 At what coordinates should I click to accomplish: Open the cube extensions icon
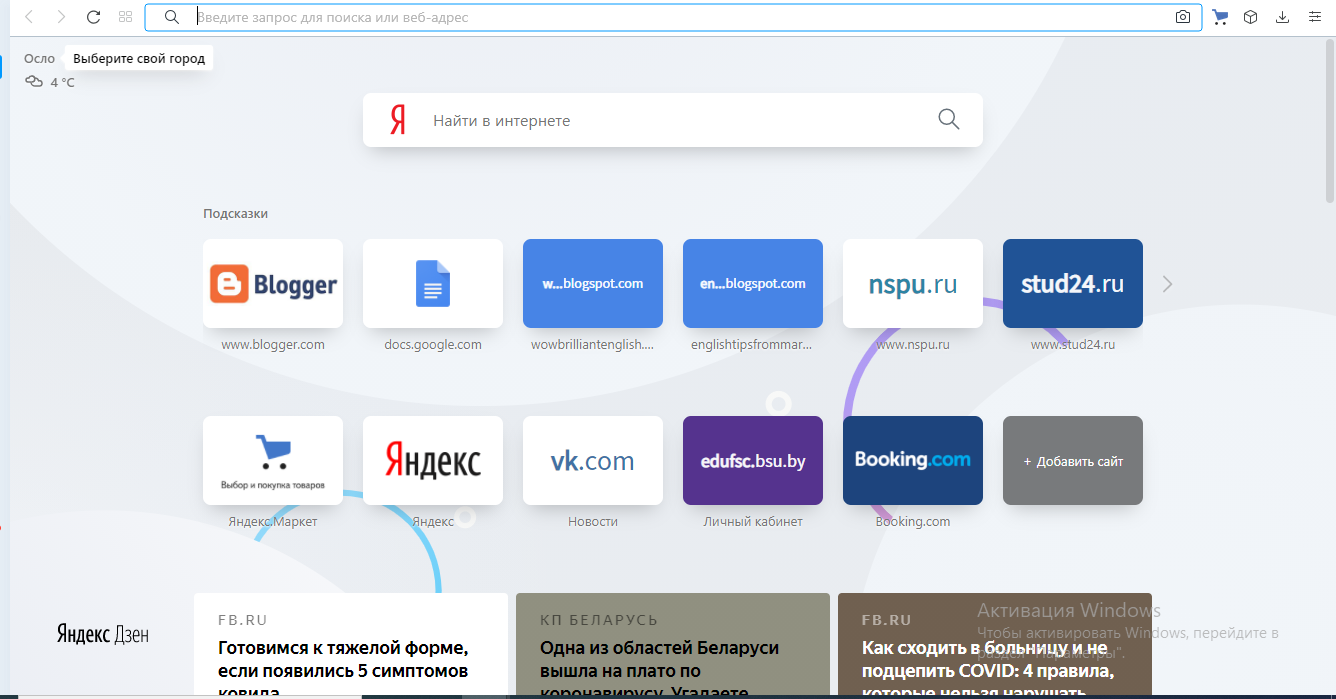pyautogui.click(x=1250, y=17)
